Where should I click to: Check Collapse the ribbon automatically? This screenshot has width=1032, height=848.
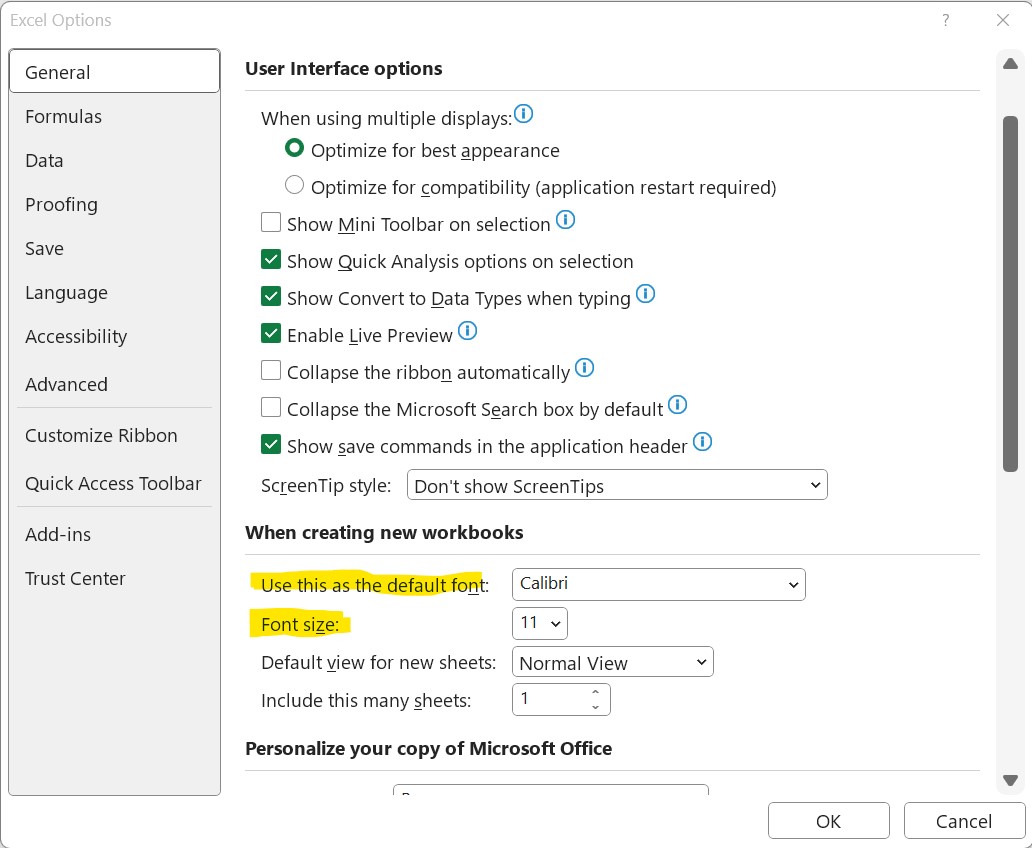271,371
